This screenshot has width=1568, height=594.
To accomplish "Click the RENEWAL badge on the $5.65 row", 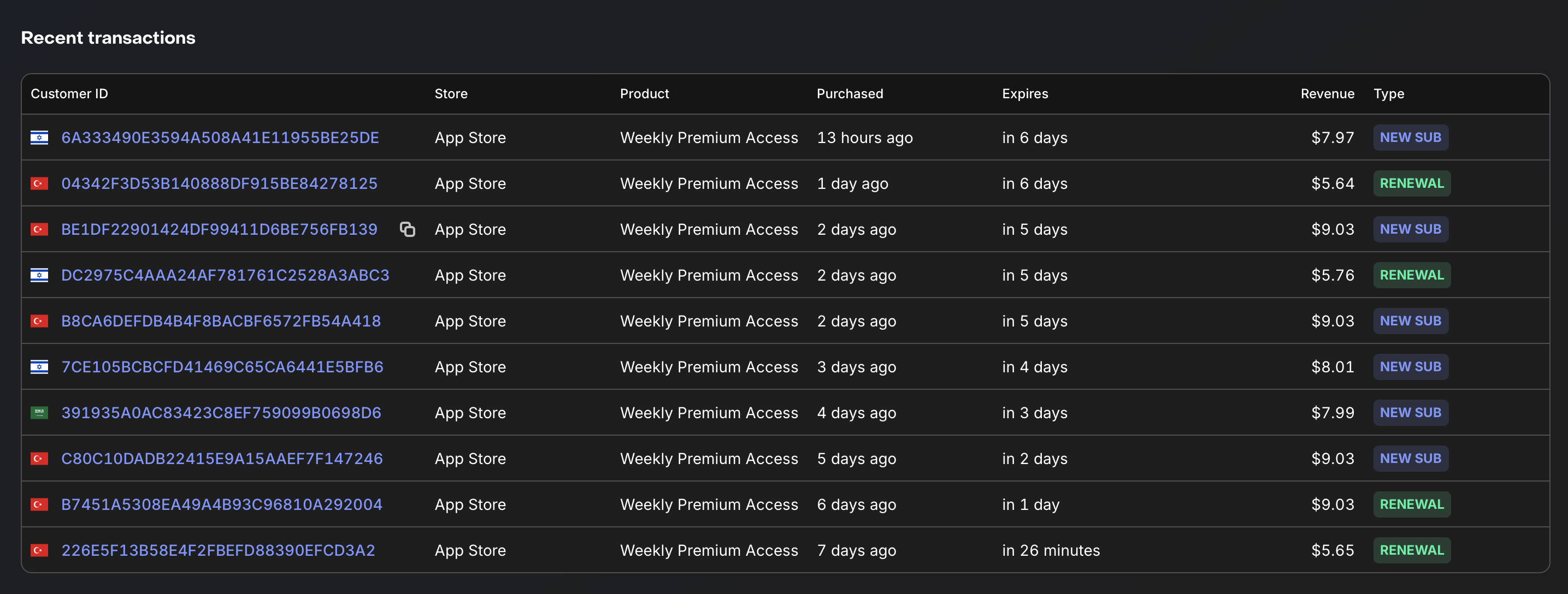I will tap(1412, 550).
